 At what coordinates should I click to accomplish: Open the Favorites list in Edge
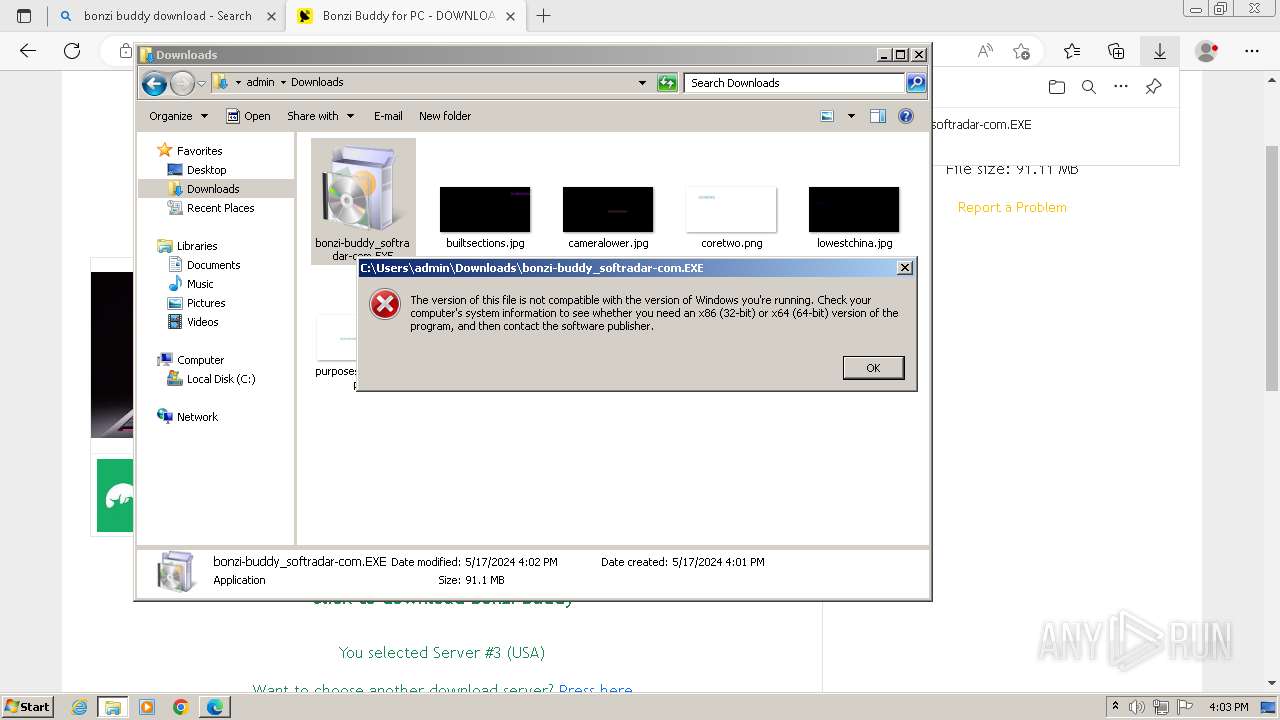pyautogui.click(x=1072, y=51)
